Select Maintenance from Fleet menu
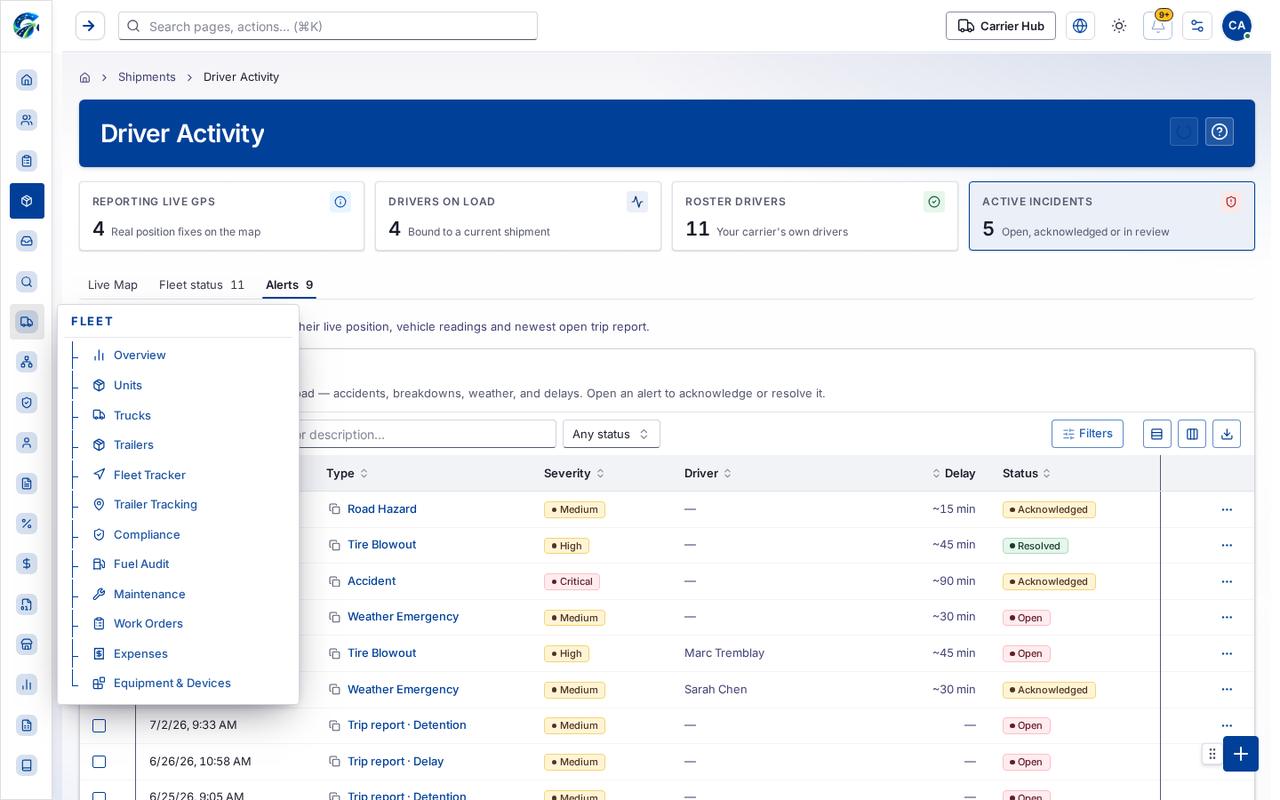Viewport: 1280px width, 800px height. click(149, 594)
